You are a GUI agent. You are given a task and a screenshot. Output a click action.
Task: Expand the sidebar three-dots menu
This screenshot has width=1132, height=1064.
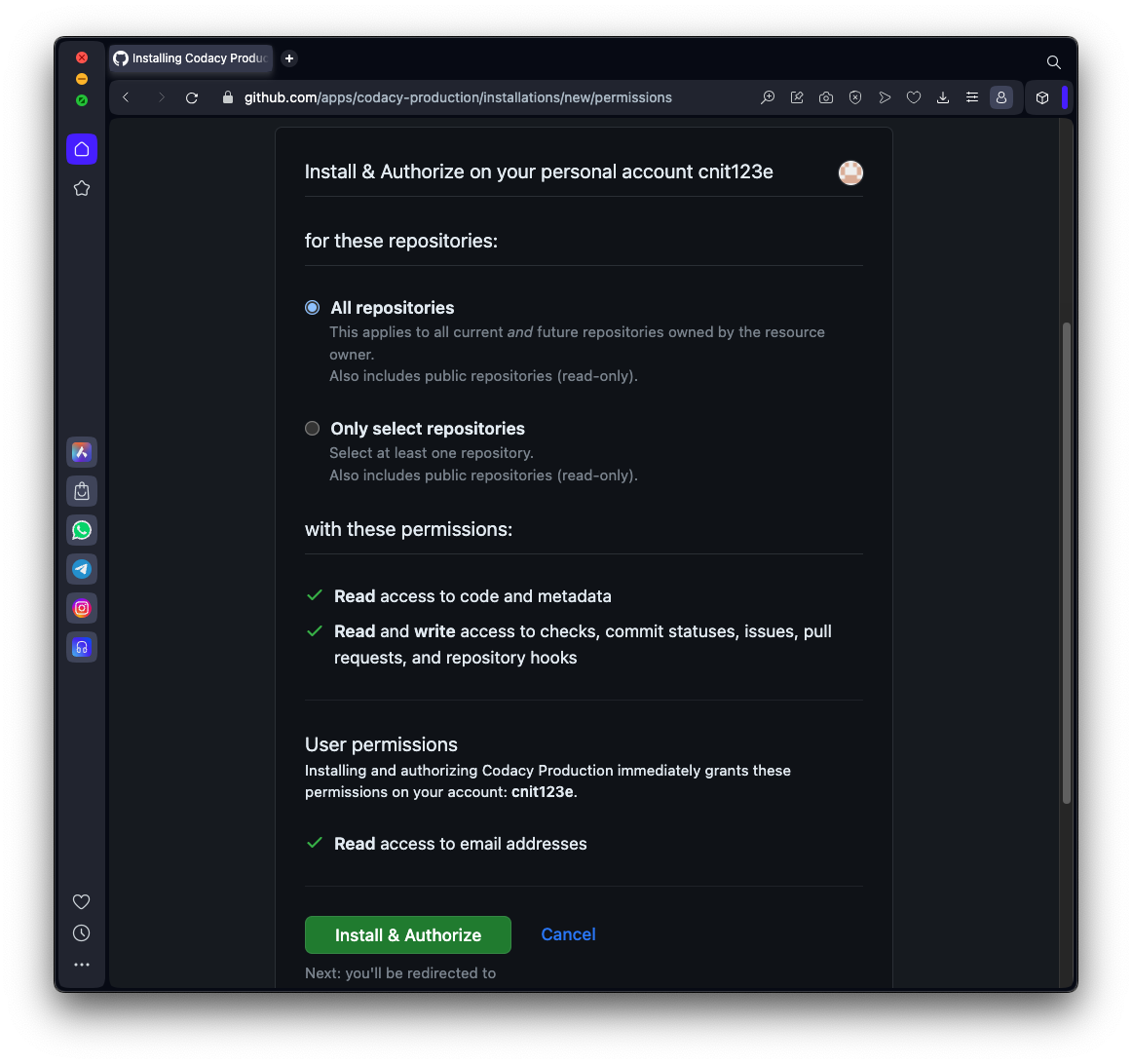pos(82,965)
